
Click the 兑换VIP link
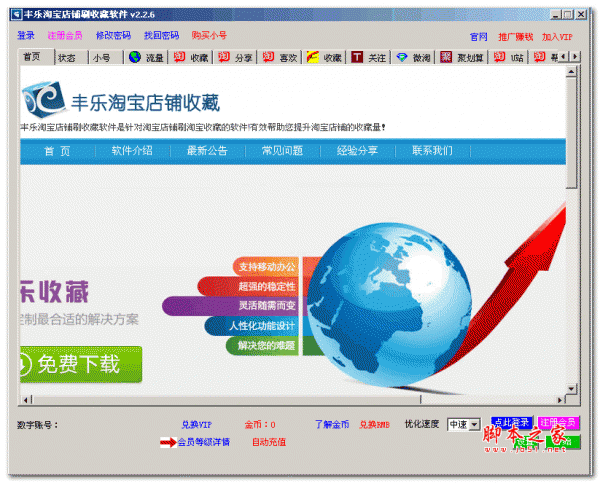(196, 425)
